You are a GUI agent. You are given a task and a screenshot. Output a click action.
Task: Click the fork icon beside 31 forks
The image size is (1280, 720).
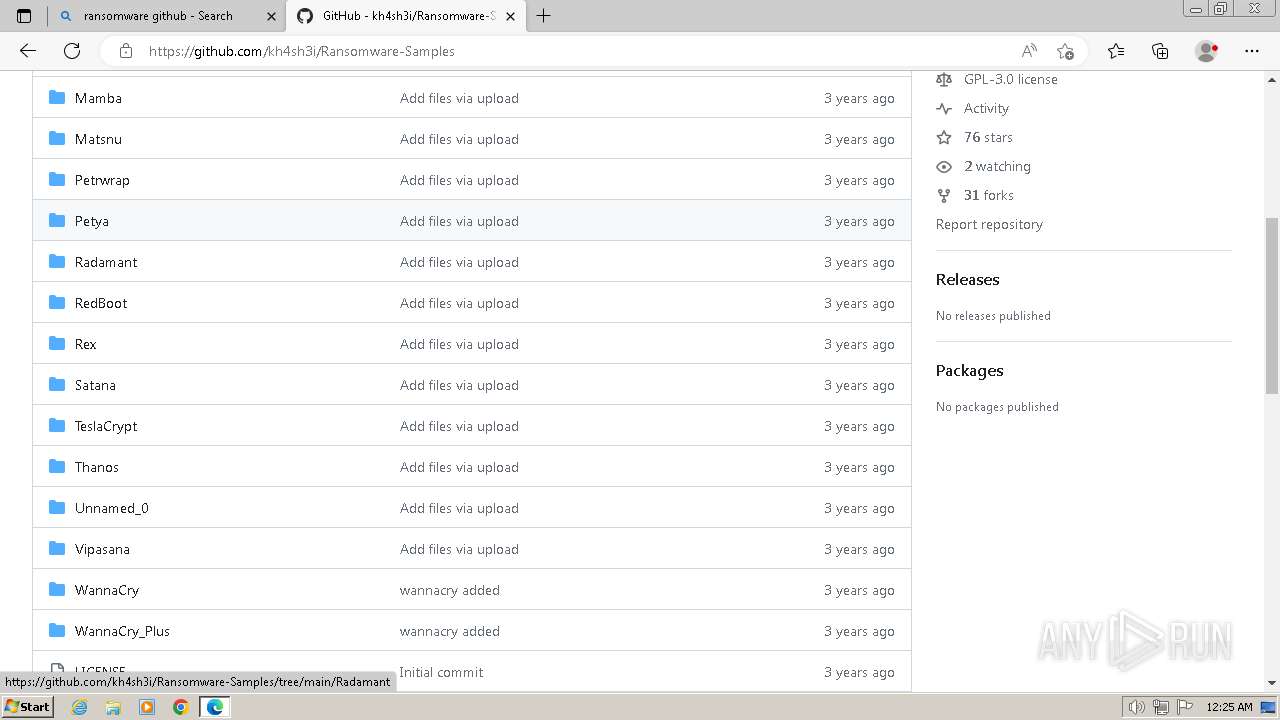pos(944,195)
